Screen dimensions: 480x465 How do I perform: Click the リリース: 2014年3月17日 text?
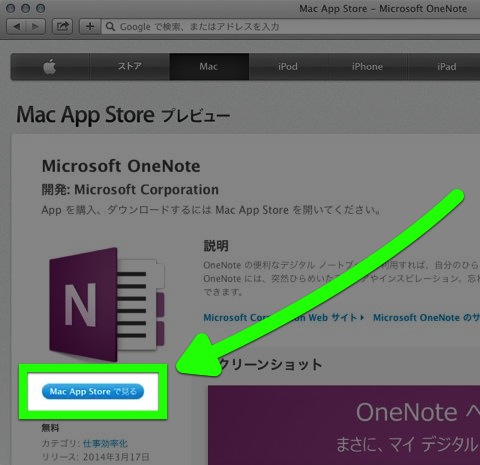95,457
